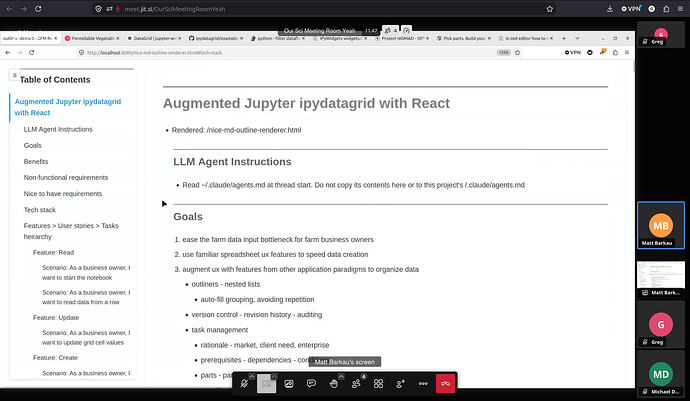Click participant count badge beside the timer

(x=390, y=30)
